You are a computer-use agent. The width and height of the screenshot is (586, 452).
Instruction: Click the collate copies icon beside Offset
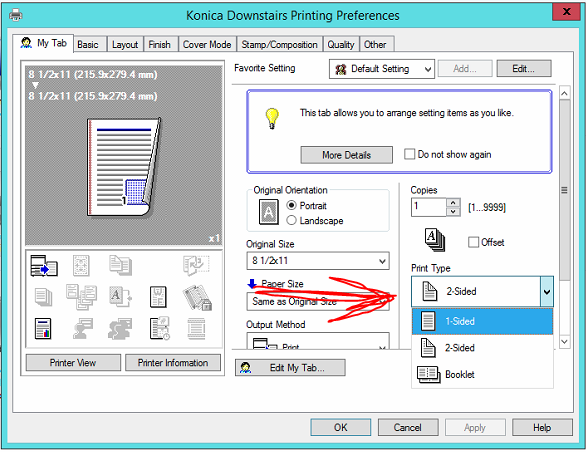click(x=435, y=240)
